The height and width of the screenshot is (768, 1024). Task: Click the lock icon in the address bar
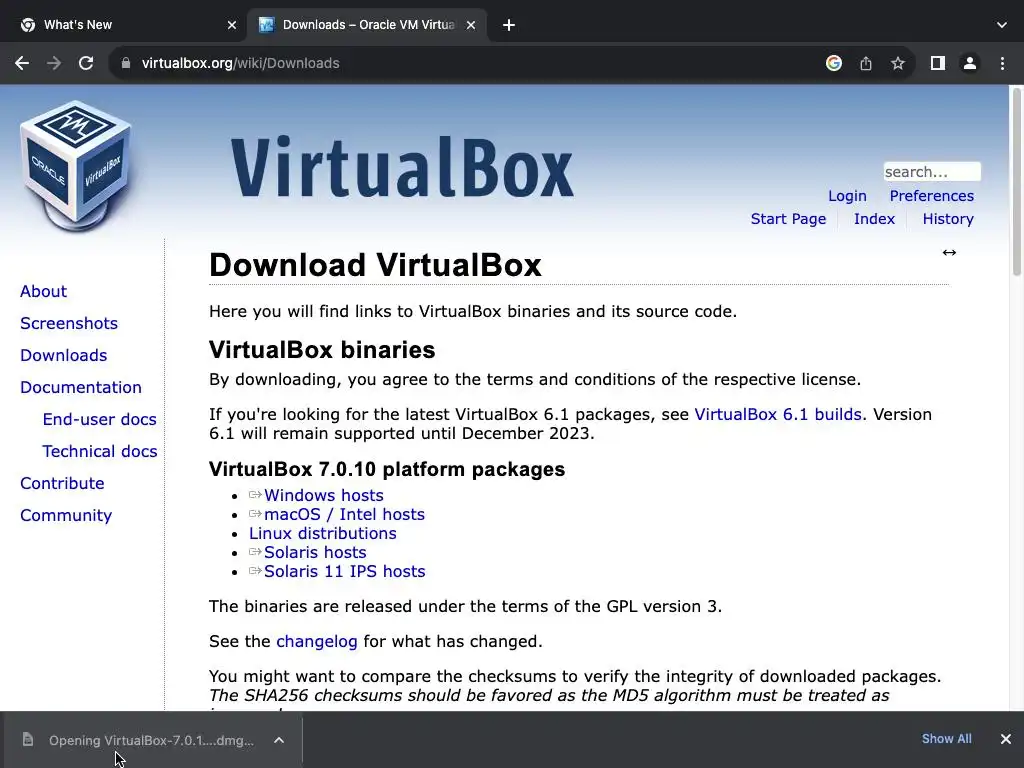coord(126,63)
